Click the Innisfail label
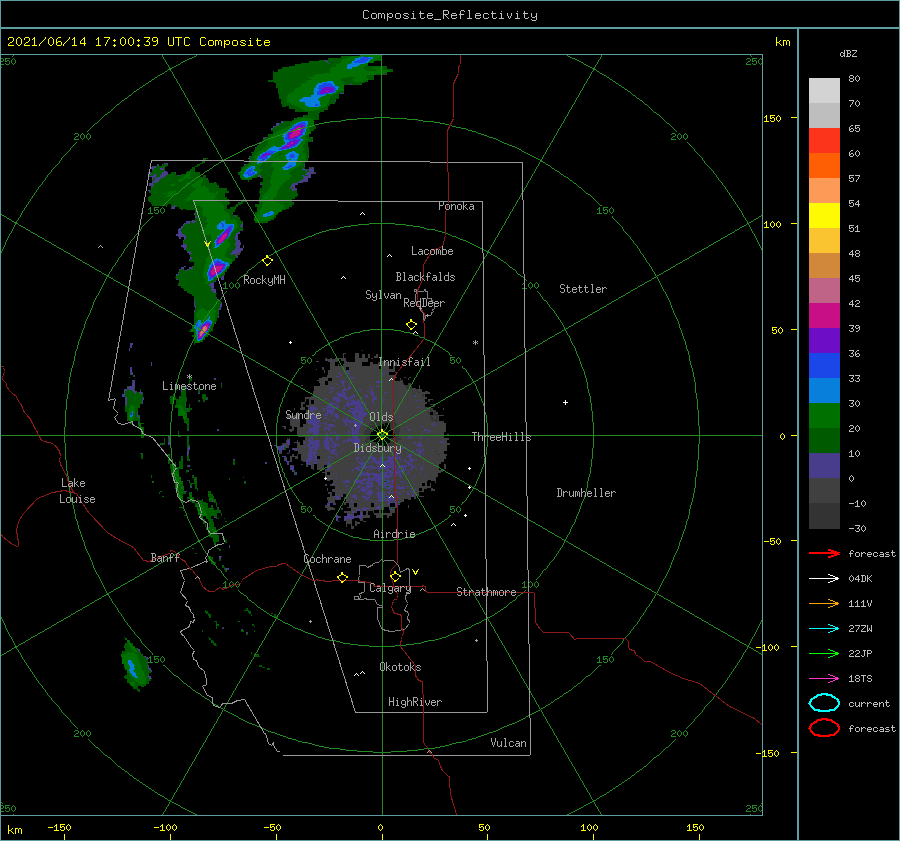Viewport: 900px width, 841px height. 404,362
